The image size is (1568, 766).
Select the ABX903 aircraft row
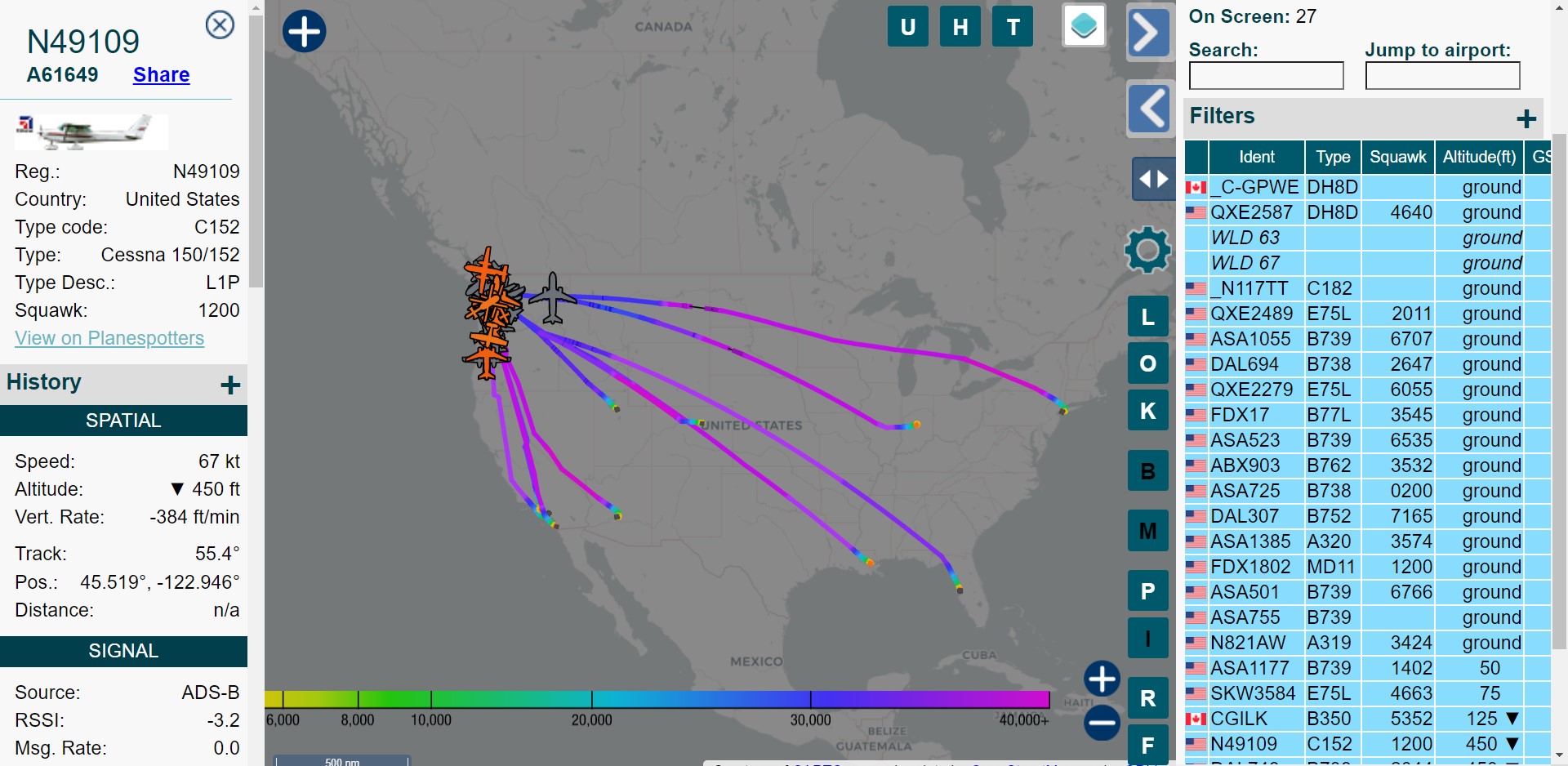(1368, 465)
